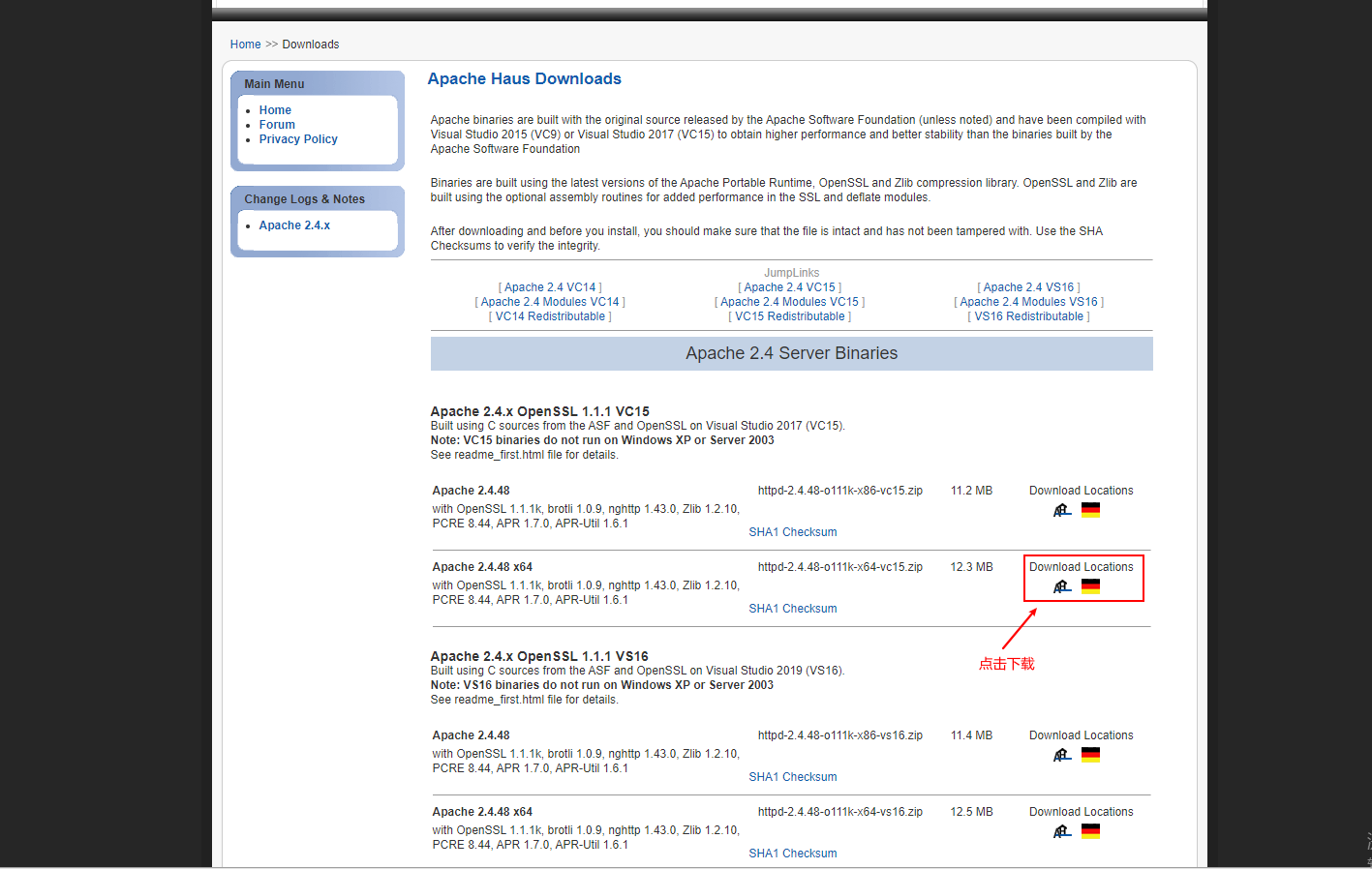Jump to VC15 Redistributable
This screenshot has width=1372, height=869.
pos(790,316)
